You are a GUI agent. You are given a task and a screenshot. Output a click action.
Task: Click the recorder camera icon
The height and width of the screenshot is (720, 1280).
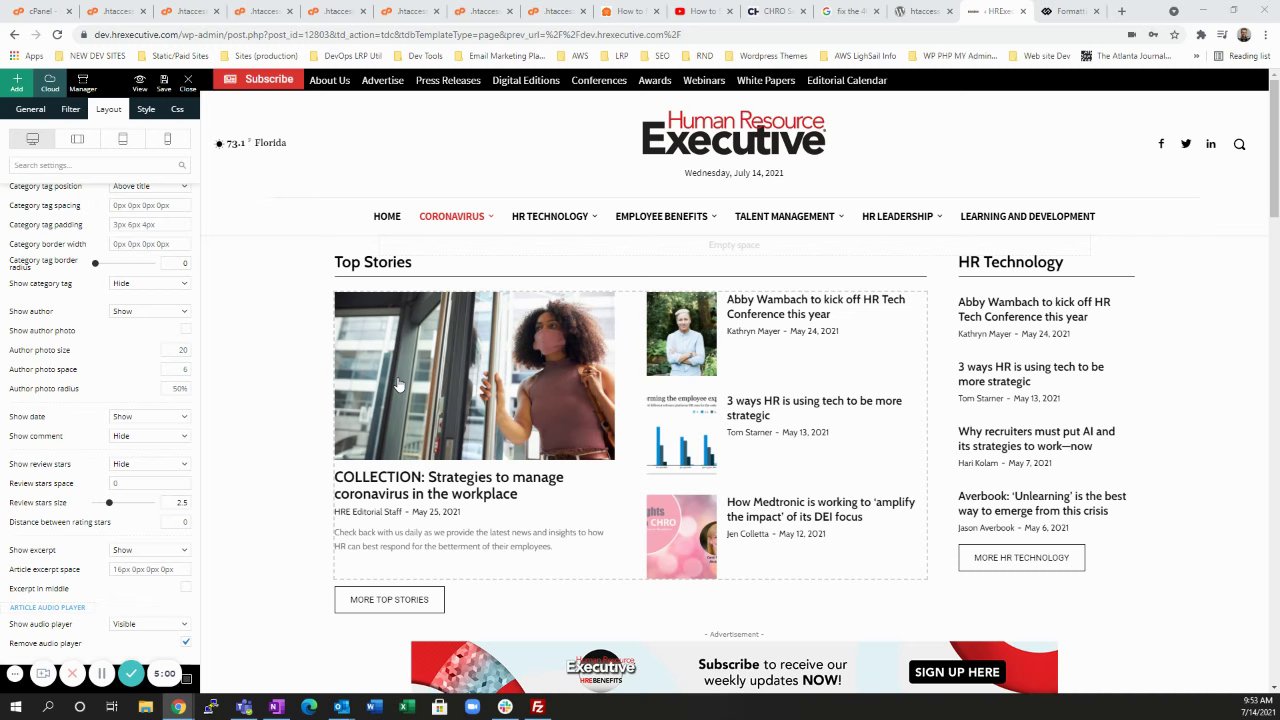(x=43, y=674)
